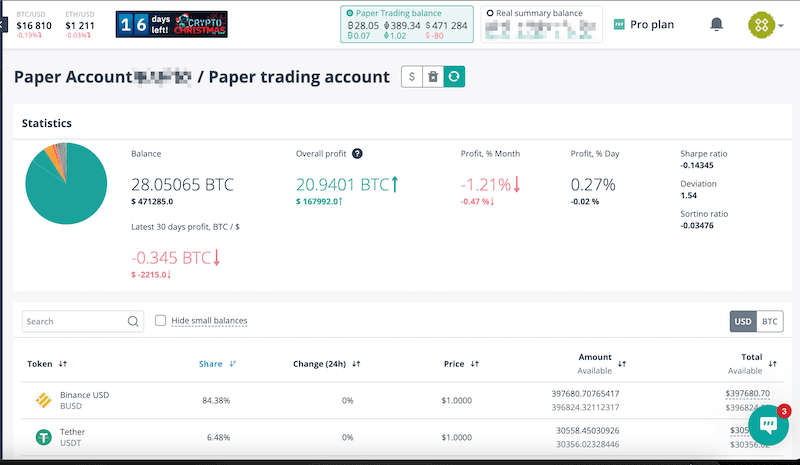
Task: Click the $397680.70 total value
Action: [747, 394]
